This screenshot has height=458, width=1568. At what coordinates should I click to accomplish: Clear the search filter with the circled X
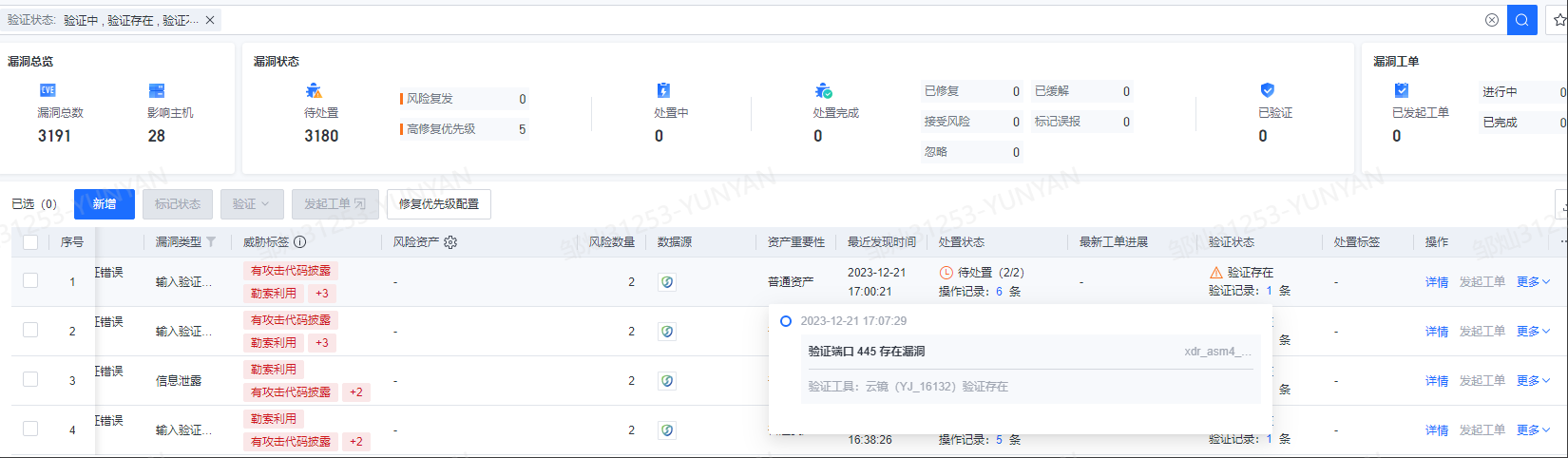coord(1491,20)
